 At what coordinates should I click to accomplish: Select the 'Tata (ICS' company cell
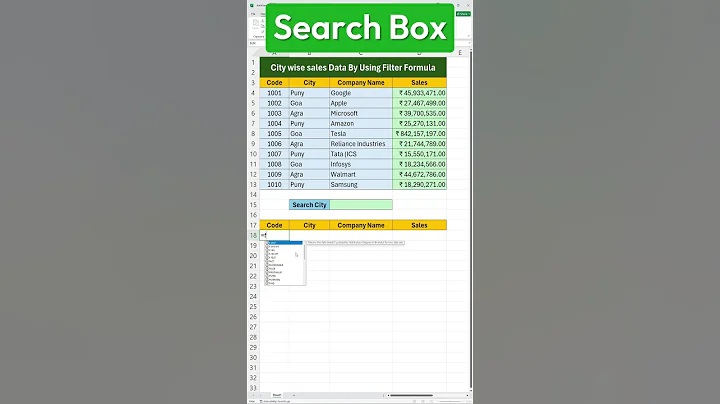click(361, 154)
